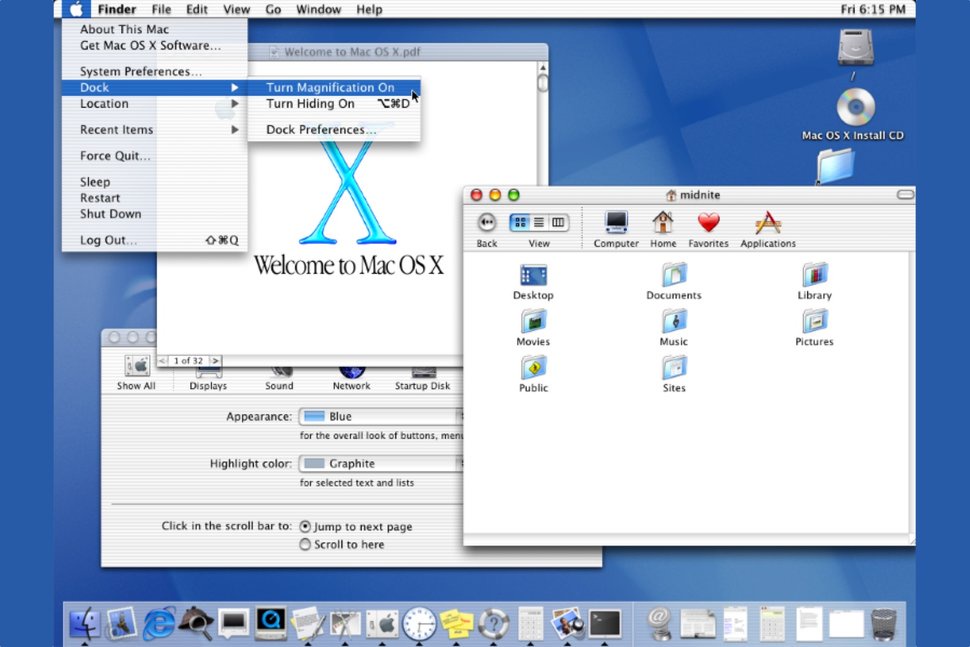Open Mac OS X Install CD
The image size is (970, 647).
click(x=854, y=108)
